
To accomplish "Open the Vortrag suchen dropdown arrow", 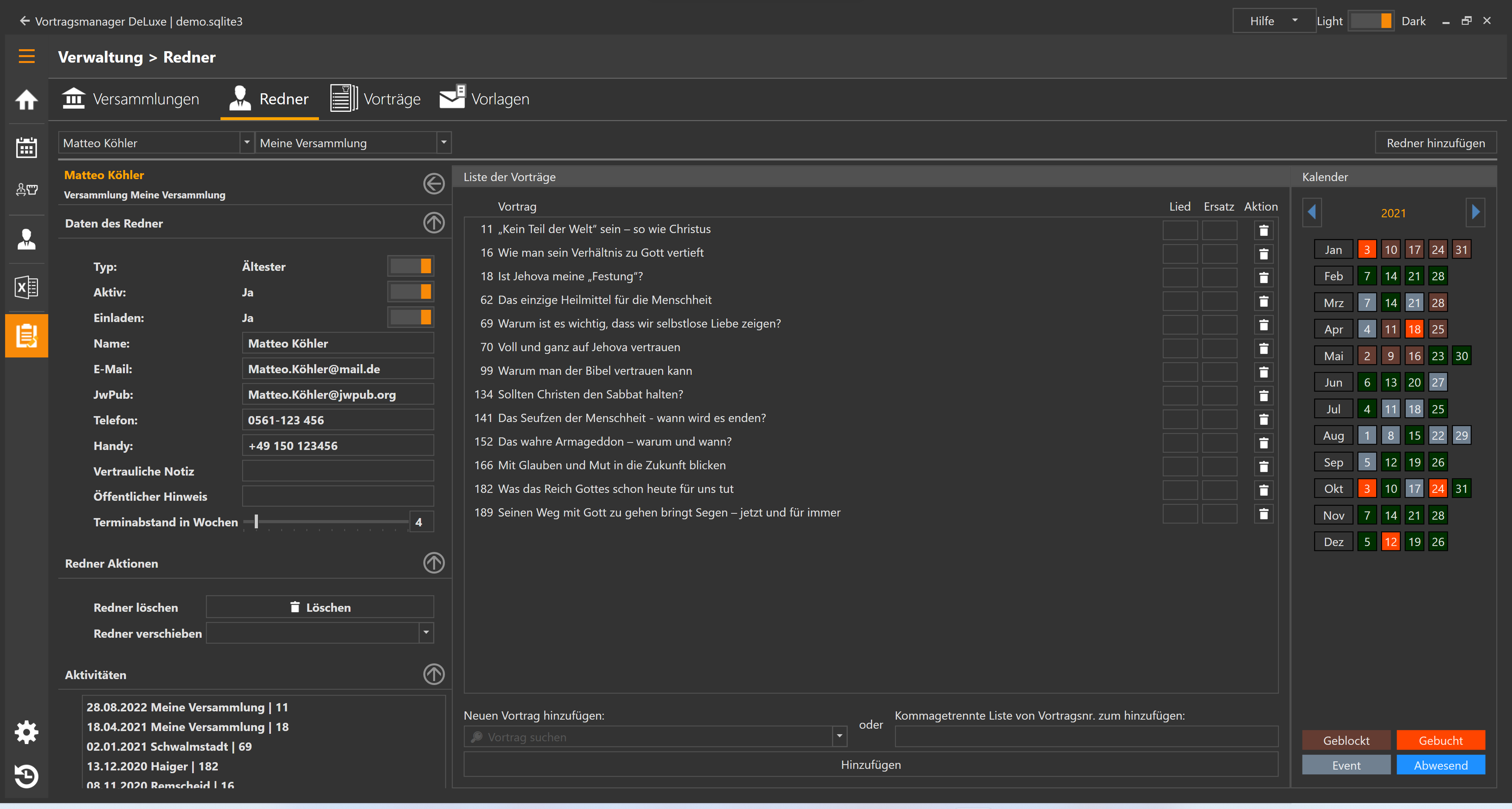I will [x=839, y=736].
